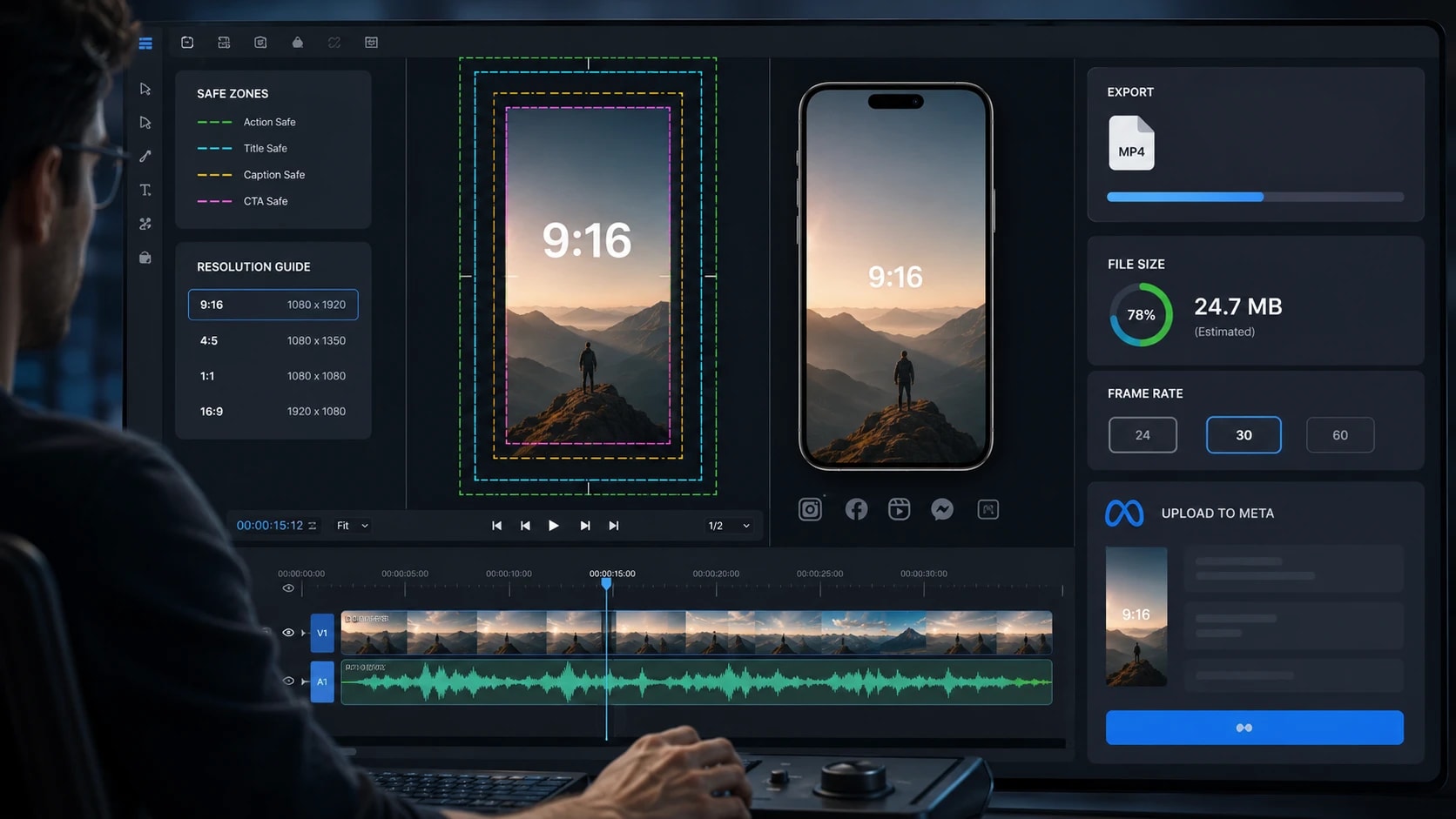Click the timecode settings icon beside 00:00:15:12
Image resolution: width=1456 pixels, height=819 pixels.
tap(313, 526)
